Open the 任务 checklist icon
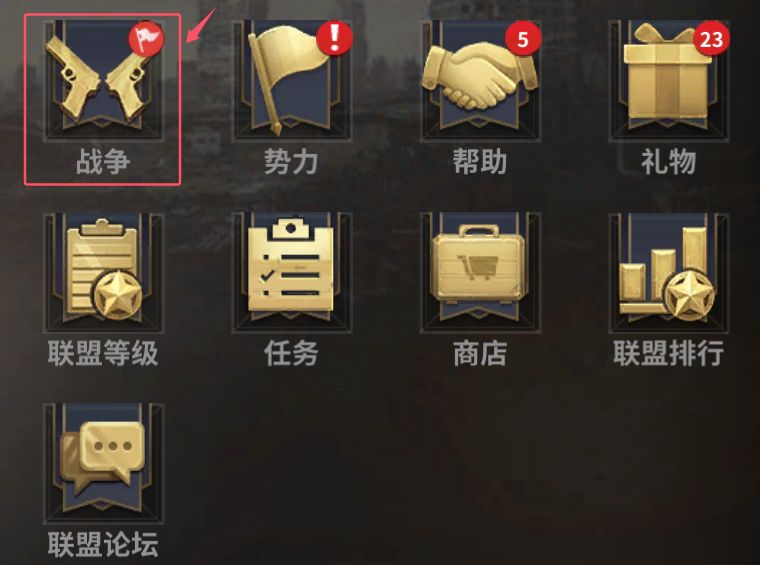Screen dimensions: 760x565 tap(292, 272)
